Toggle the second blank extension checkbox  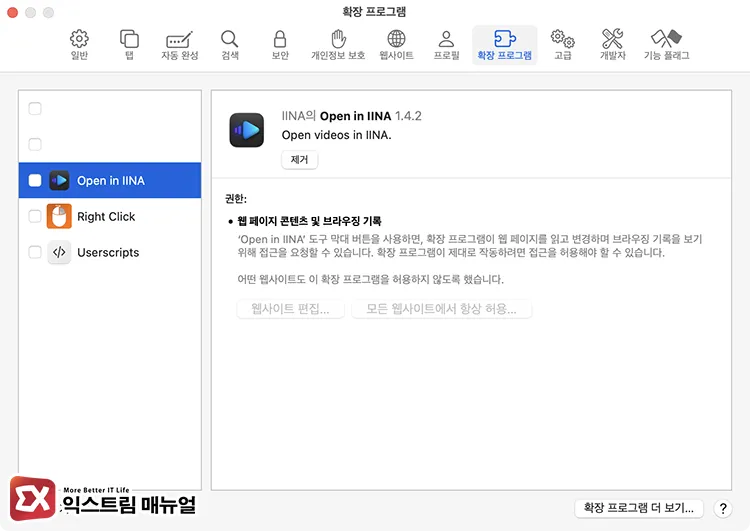[x=35, y=144]
